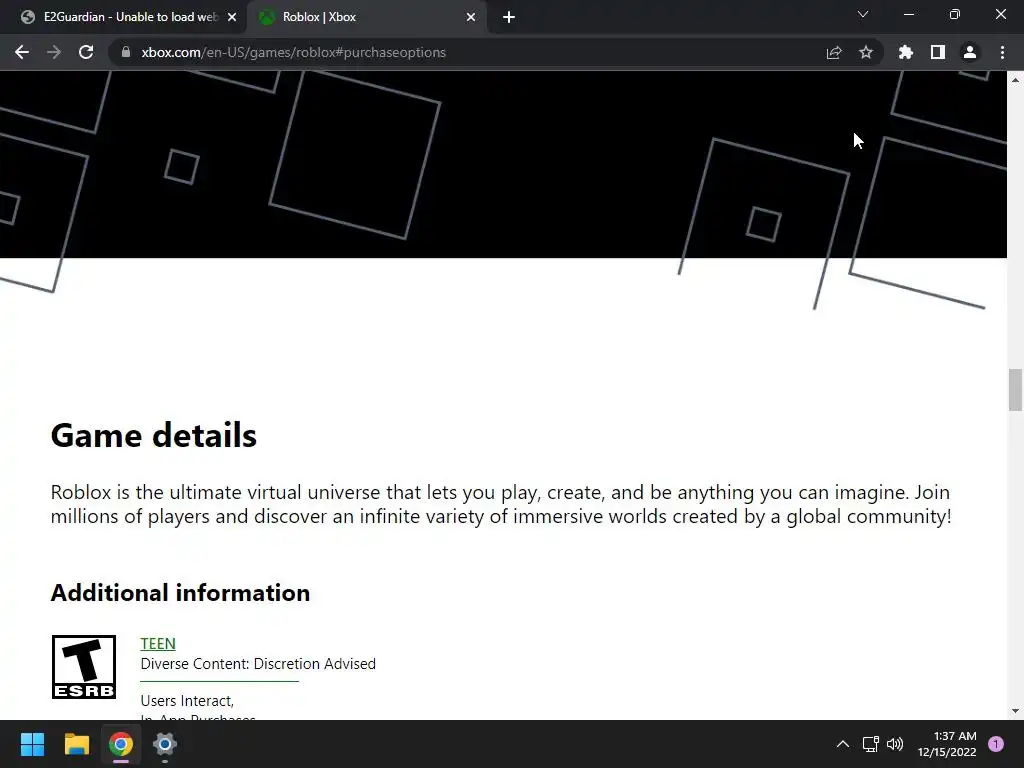Click the Users Interact text
Image resolution: width=1024 pixels, height=768 pixels.
click(187, 701)
